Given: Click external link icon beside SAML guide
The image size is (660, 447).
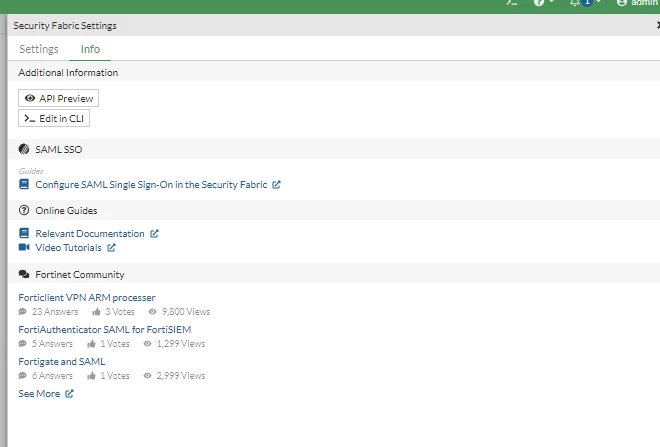Looking at the screenshot, I should (276, 185).
